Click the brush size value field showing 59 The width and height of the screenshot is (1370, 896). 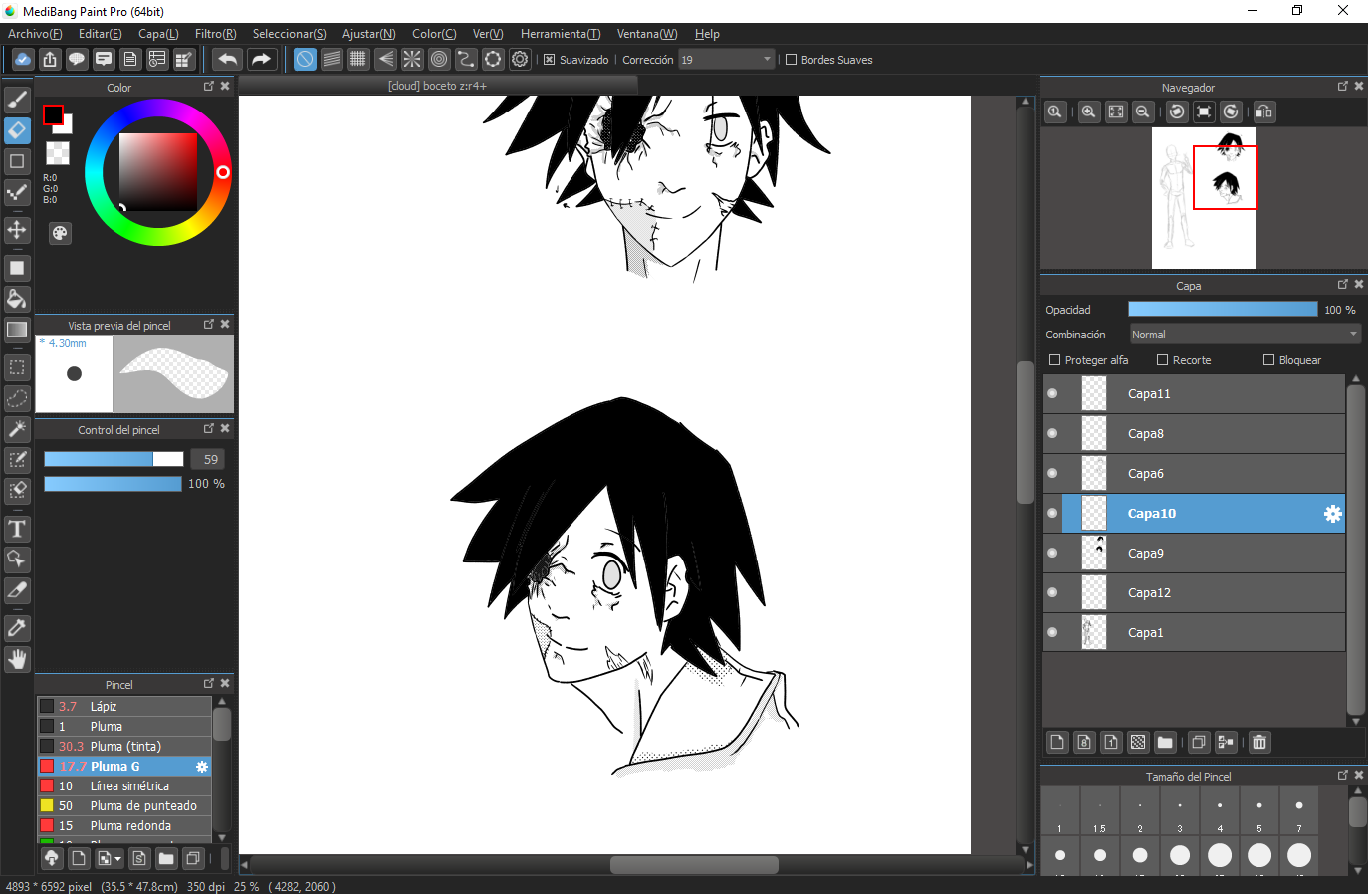208,459
